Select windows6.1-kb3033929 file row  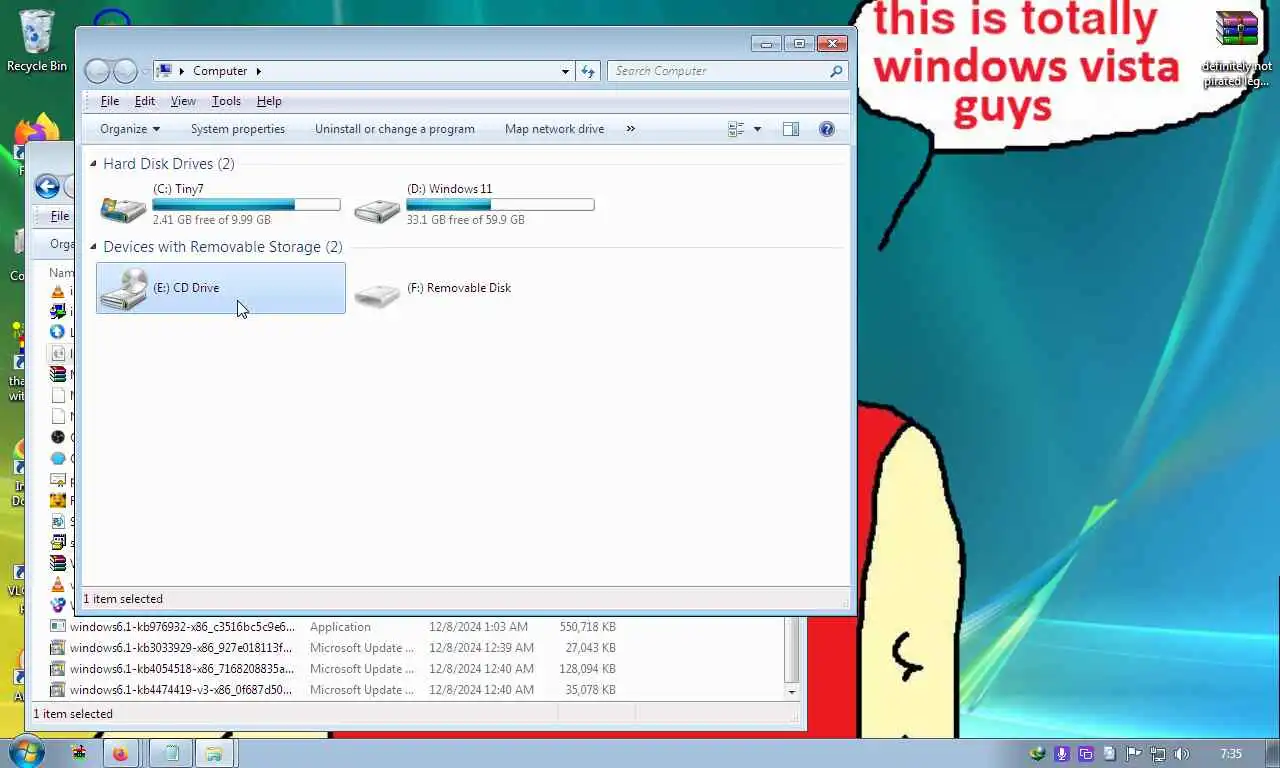click(x=333, y=648)
